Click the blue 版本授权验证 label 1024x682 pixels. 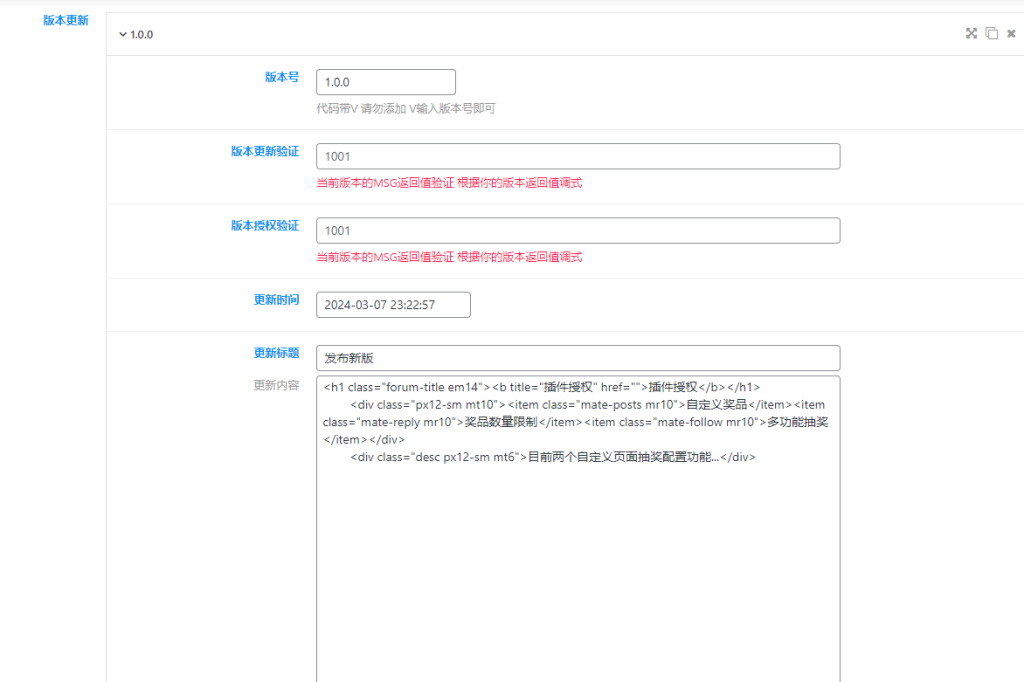tap(267, 224)
